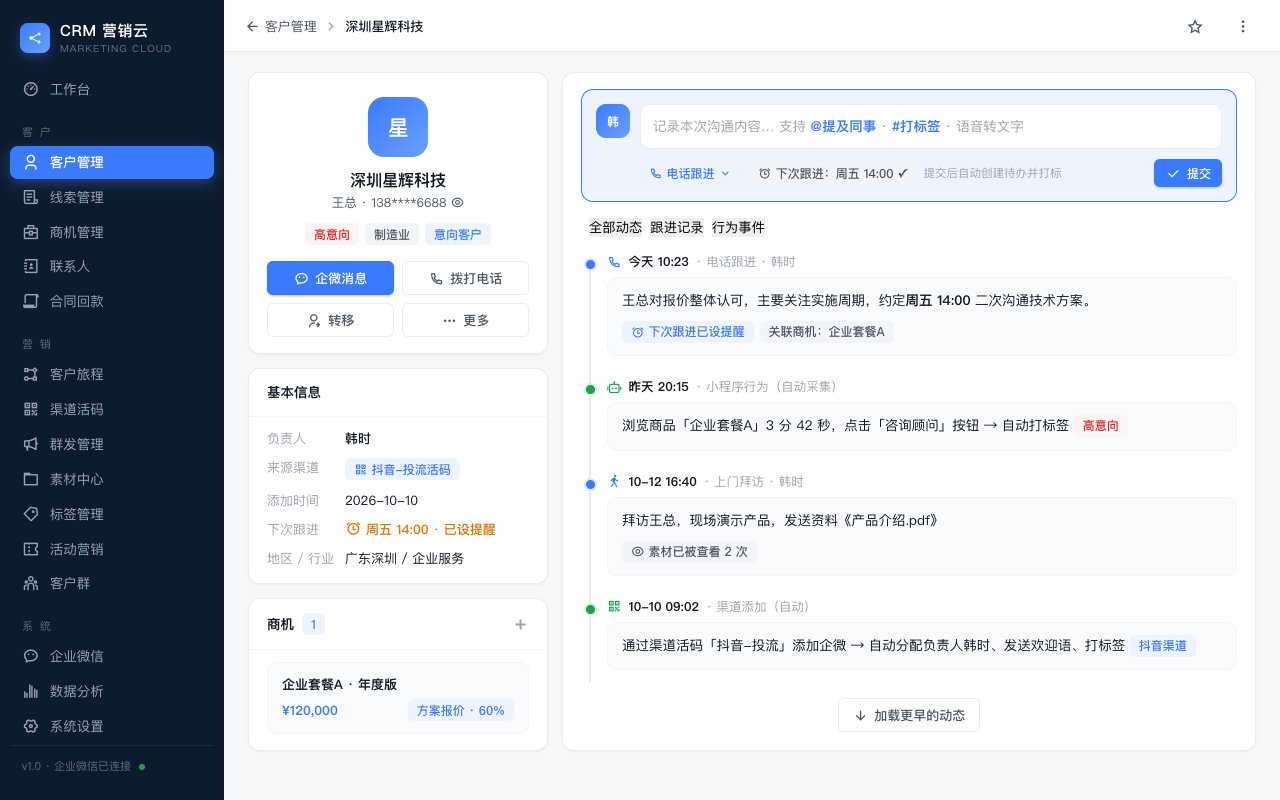Open 活动营销 in sidebar
Image resolution: width=1280 pixels, height=800 pixels.
pyautogui.click(x=112, y=549)
